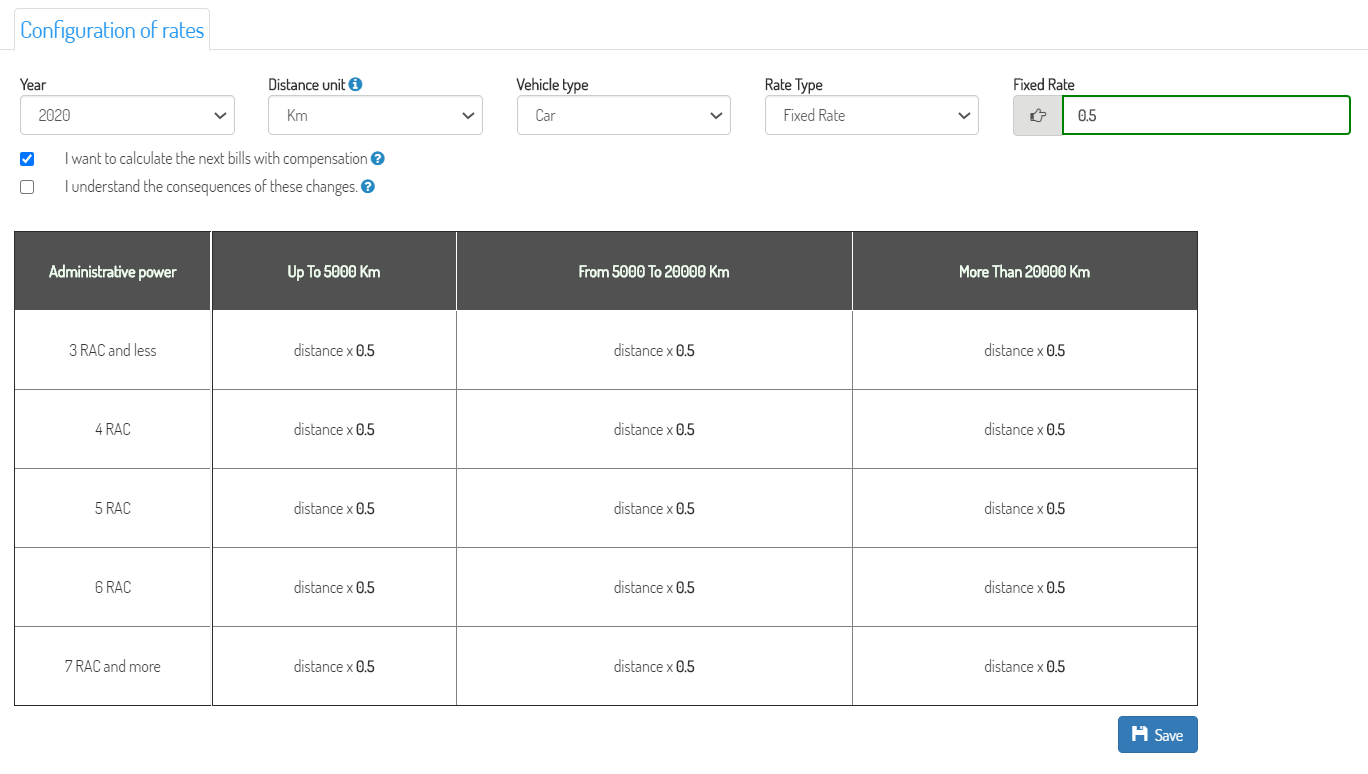
Task: Click Up To 5000 Km cell for 6 RAC
Action: tap(334, 587)
